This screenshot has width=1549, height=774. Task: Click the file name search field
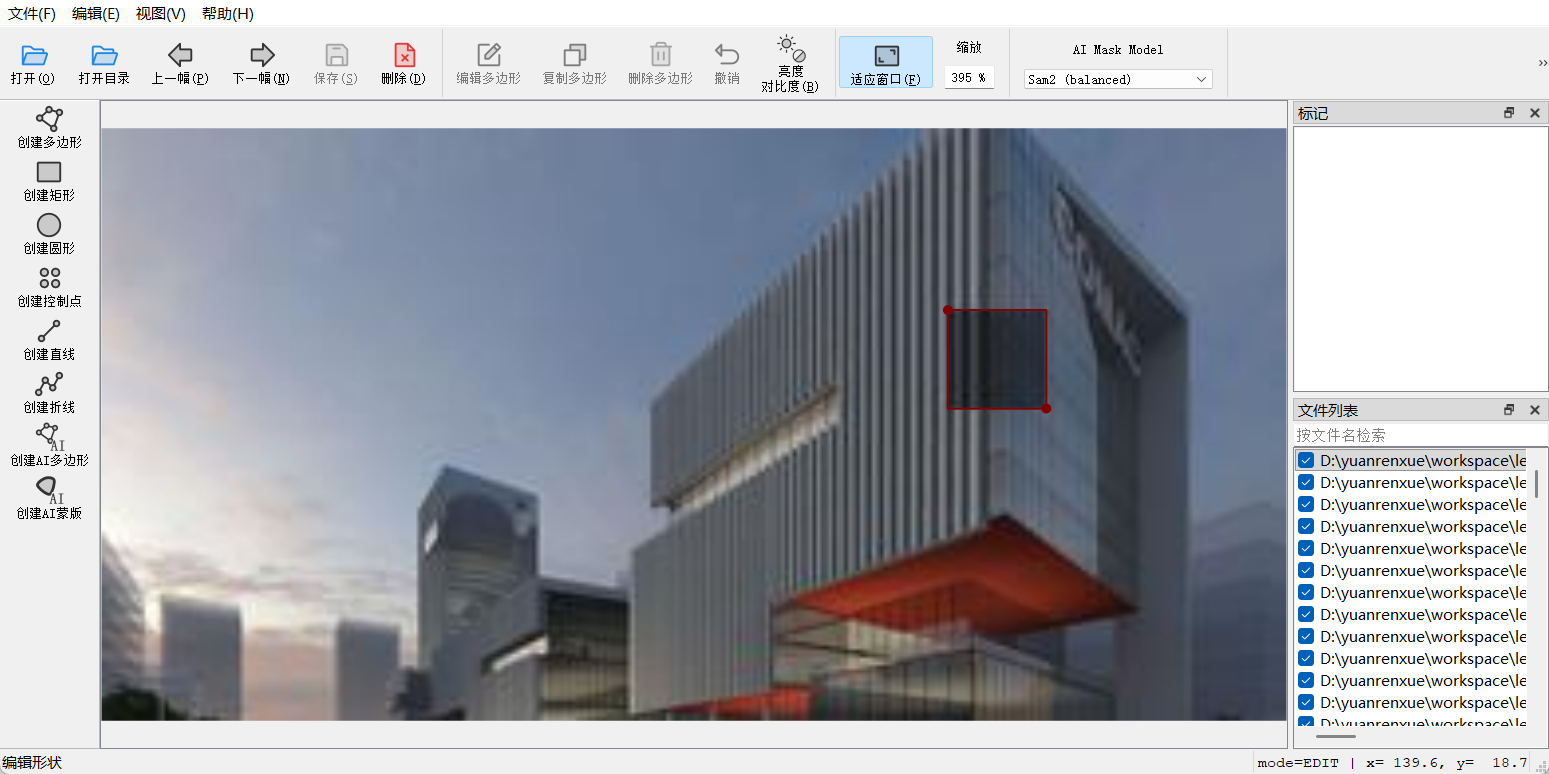click(1410, 435)
